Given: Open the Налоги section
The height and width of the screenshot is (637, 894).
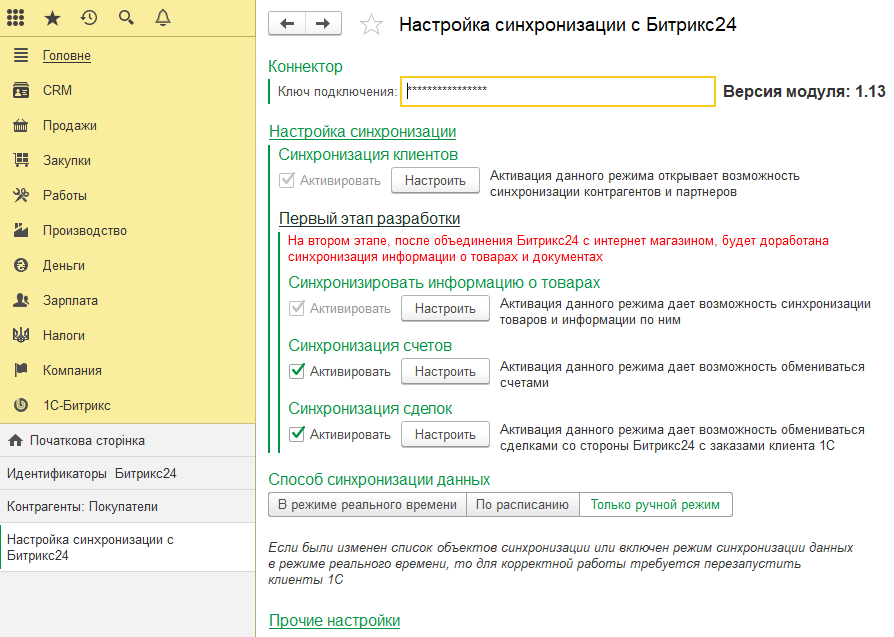Looking at the screenshot, I should (64, 335).
